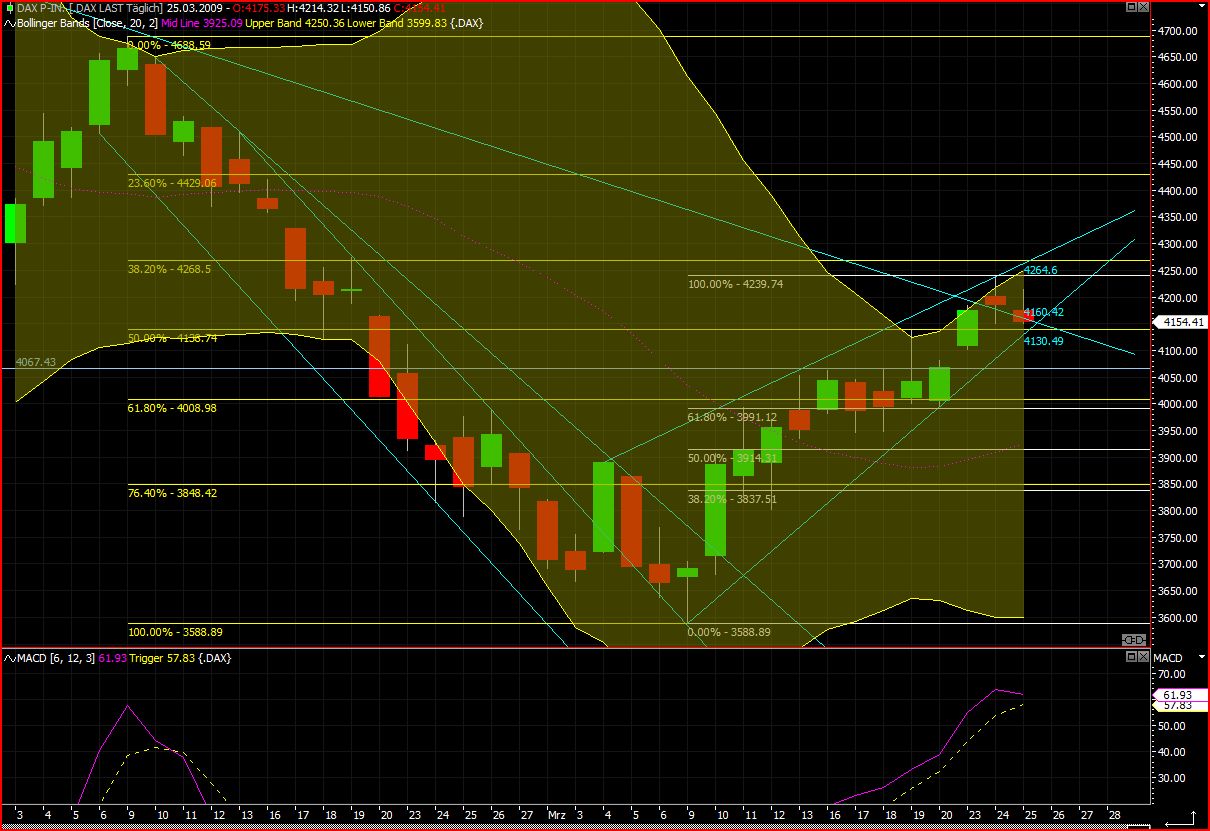Click the 4264.6 trendline value label
Image resolution: width=1210 pixels, height=831 pixels.
1041,270
